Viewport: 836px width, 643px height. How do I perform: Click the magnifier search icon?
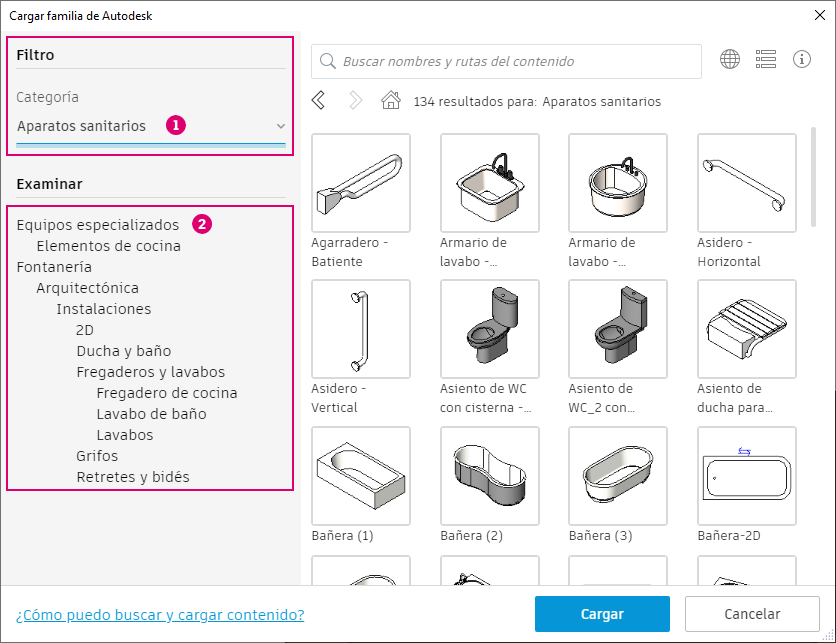(x=327, y=61)
